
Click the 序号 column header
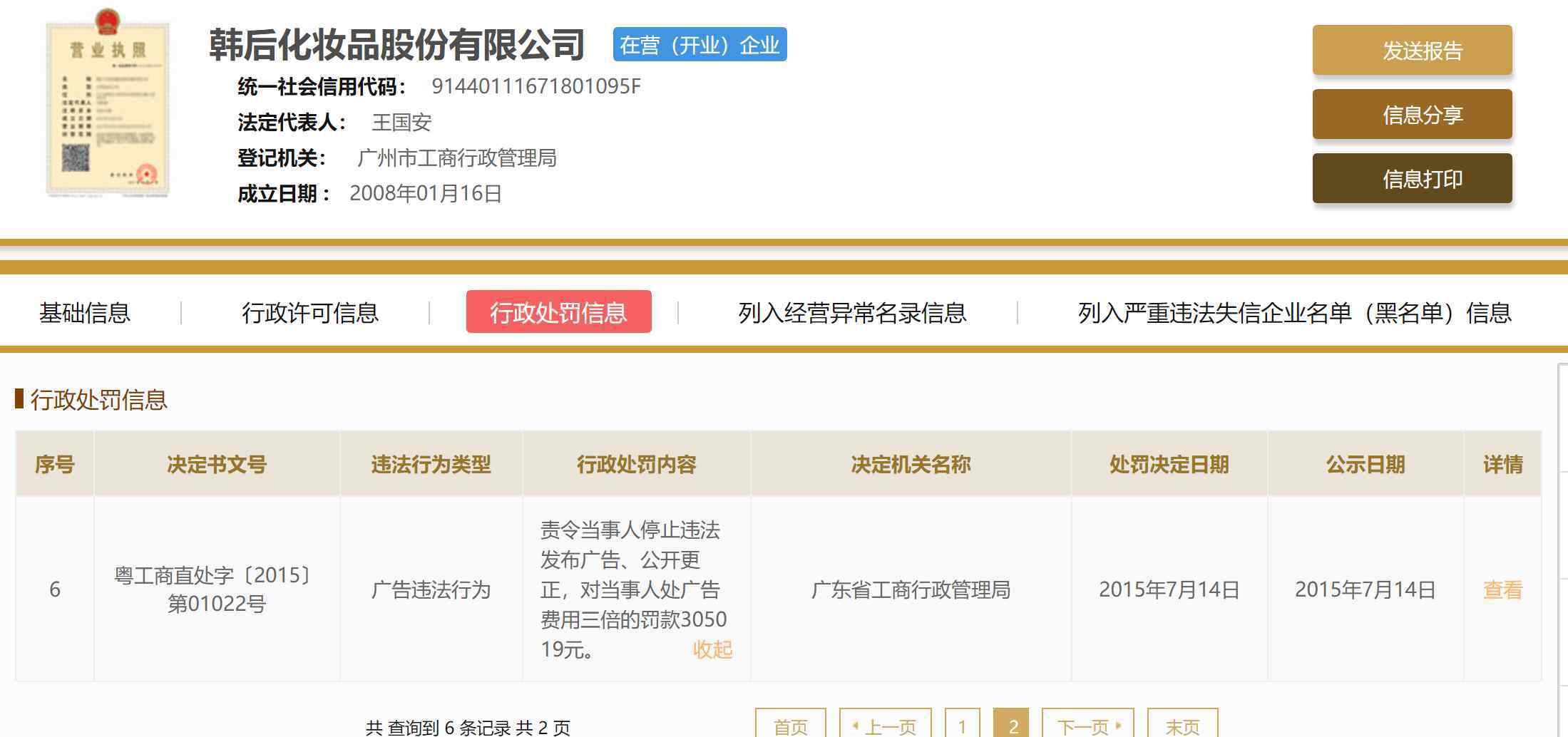pyautogui.click(x=55, y=464)
